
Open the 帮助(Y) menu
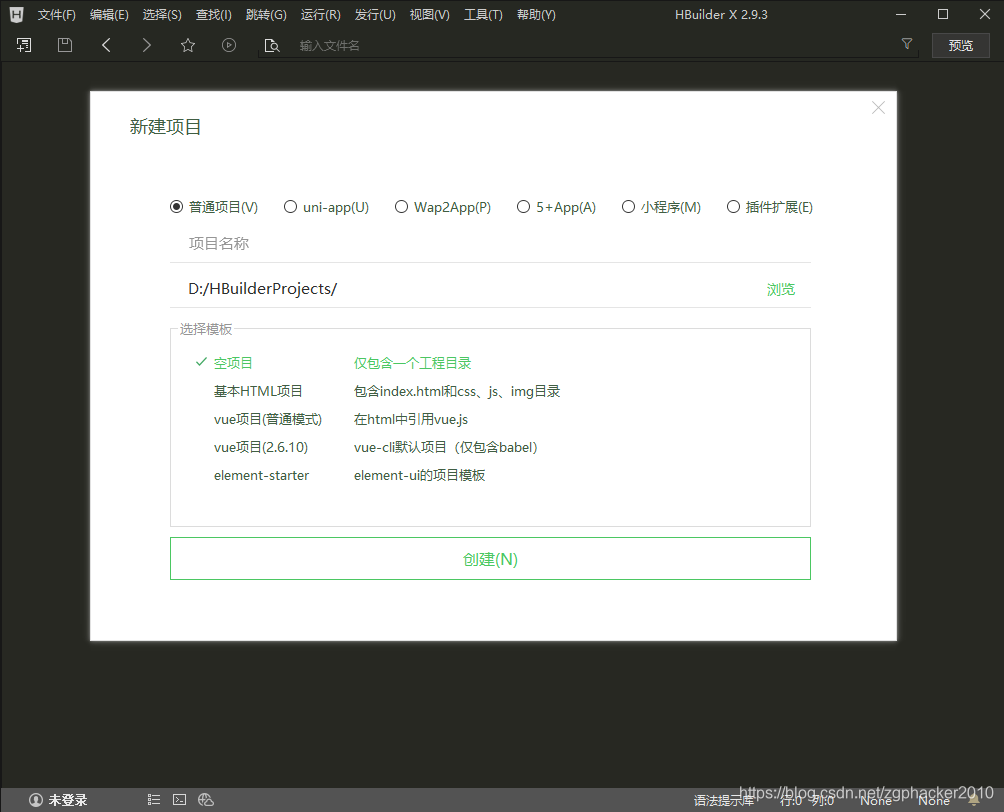coord(536,15)
